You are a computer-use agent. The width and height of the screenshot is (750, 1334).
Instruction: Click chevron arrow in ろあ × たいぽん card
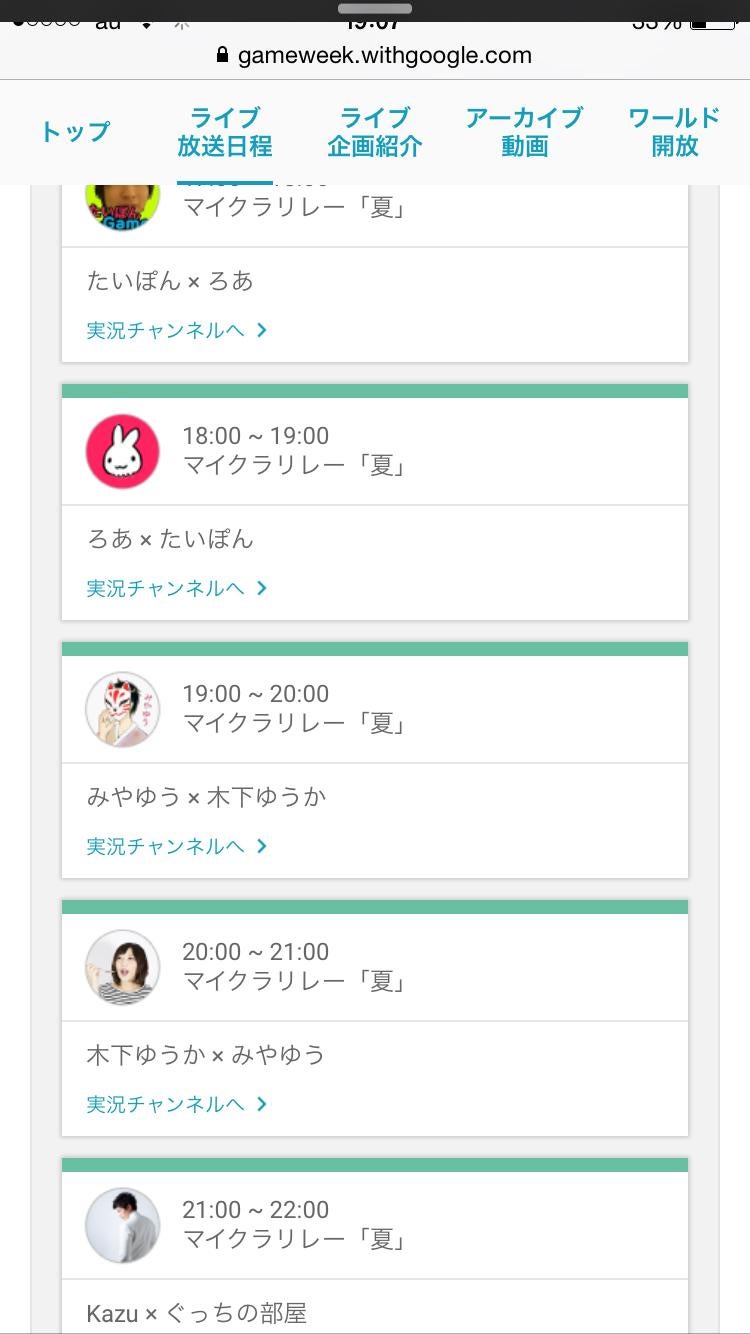[262, 588]
